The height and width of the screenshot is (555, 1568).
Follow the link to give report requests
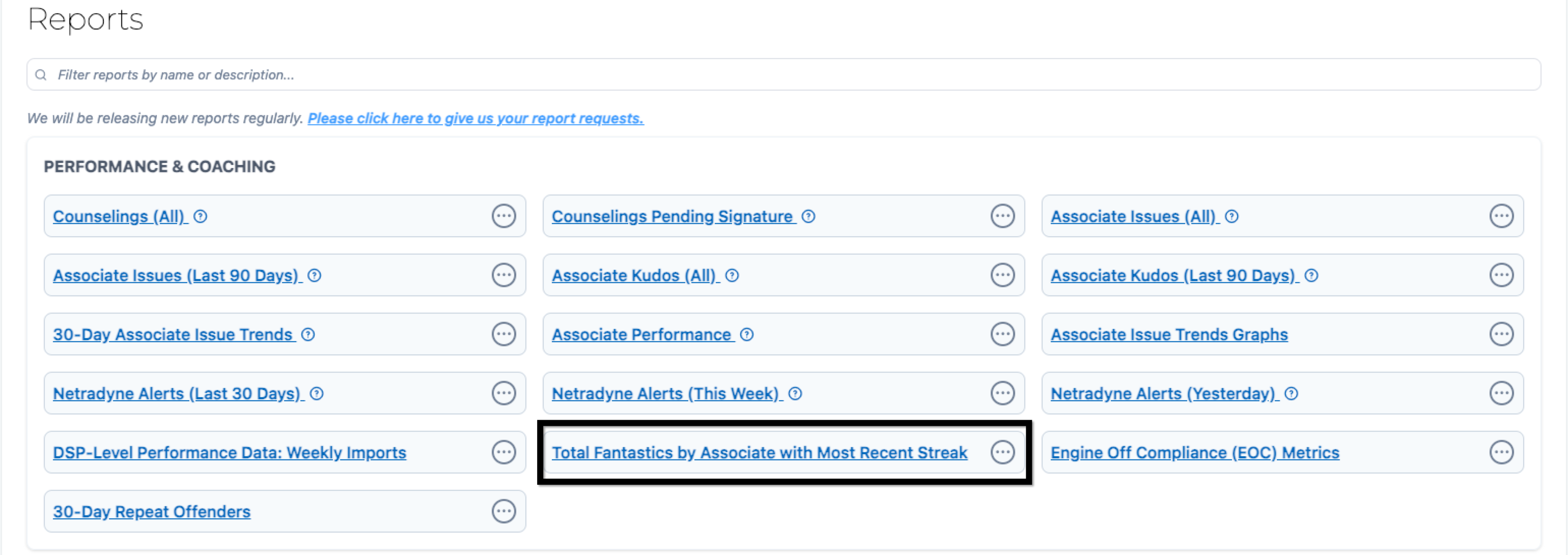coord(475,119)
